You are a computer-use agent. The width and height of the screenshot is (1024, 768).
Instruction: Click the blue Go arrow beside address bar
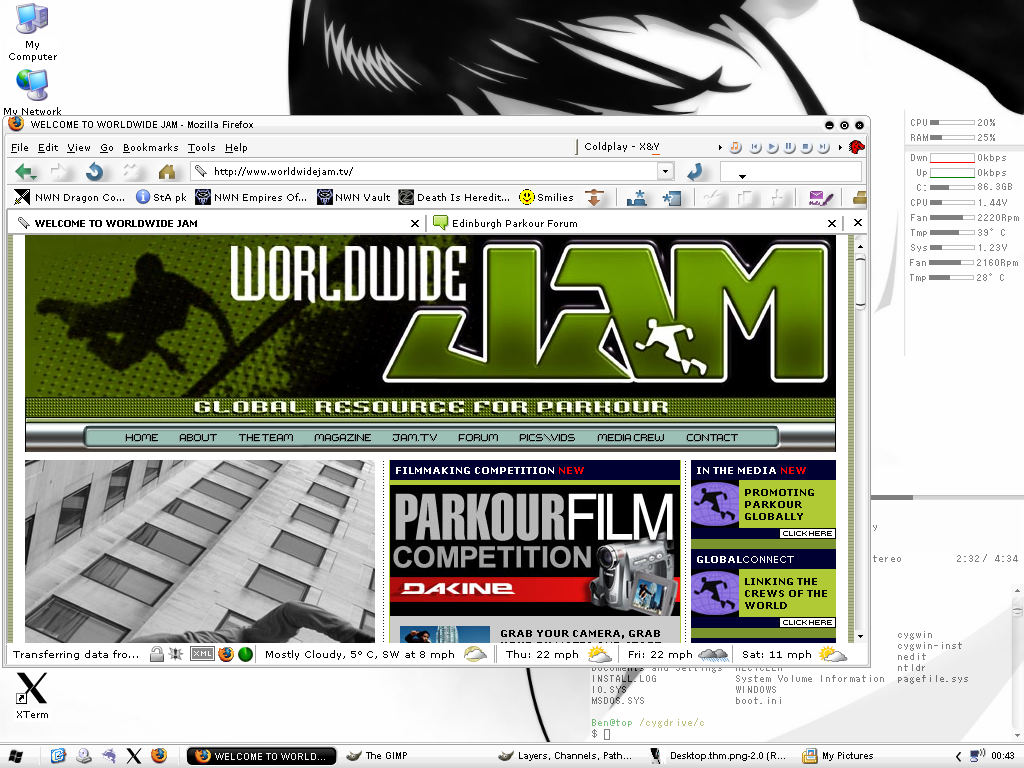tap(695, 172)
